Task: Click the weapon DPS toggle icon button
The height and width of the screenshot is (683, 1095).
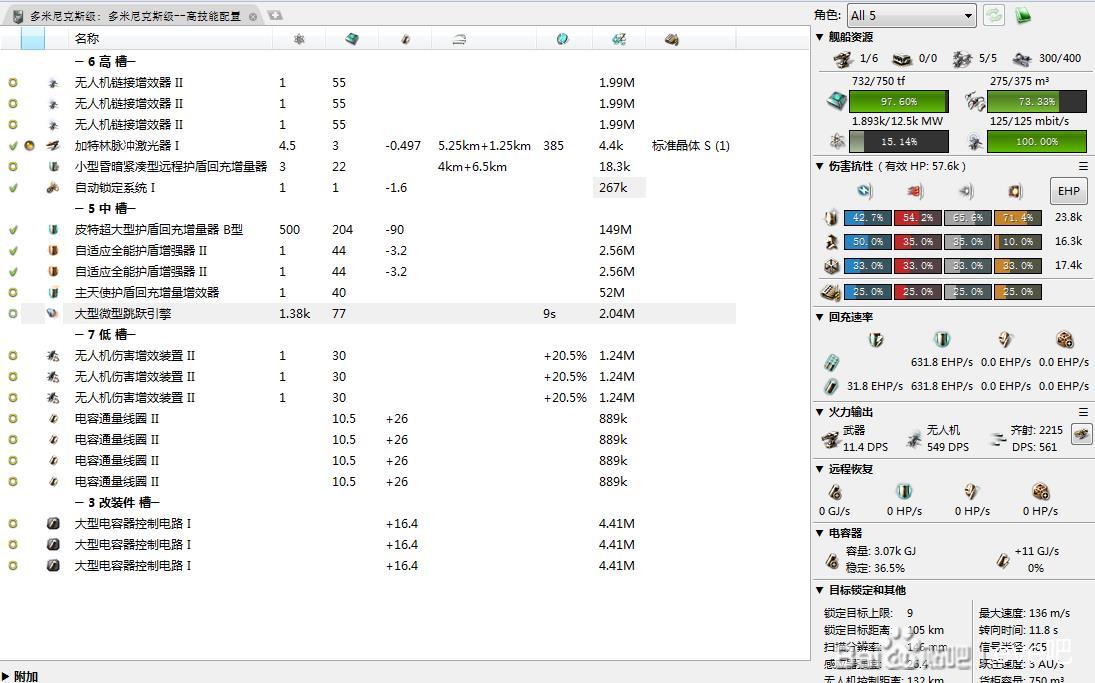Action: click(x=1081, y=434)
